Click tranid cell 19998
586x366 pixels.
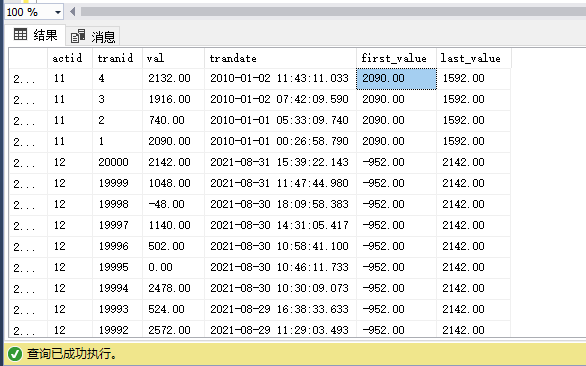pos(117,204)
